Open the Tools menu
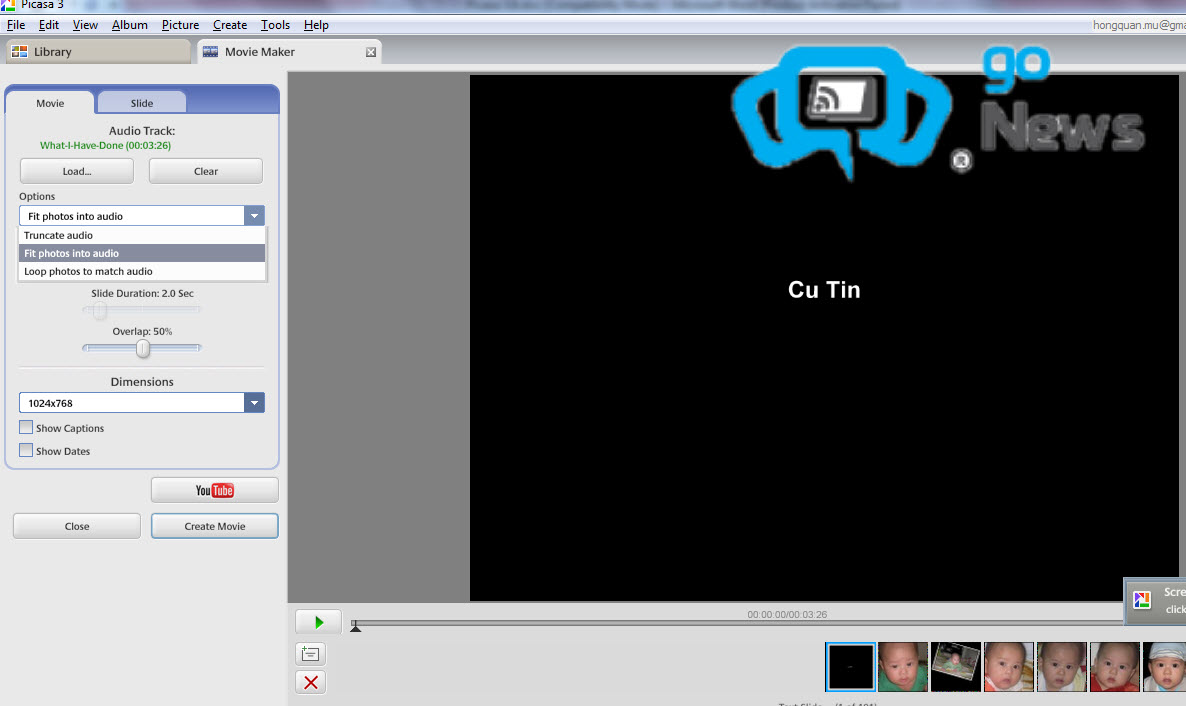This screenshot has width=1186, height=706. click(x=275, y=25)
